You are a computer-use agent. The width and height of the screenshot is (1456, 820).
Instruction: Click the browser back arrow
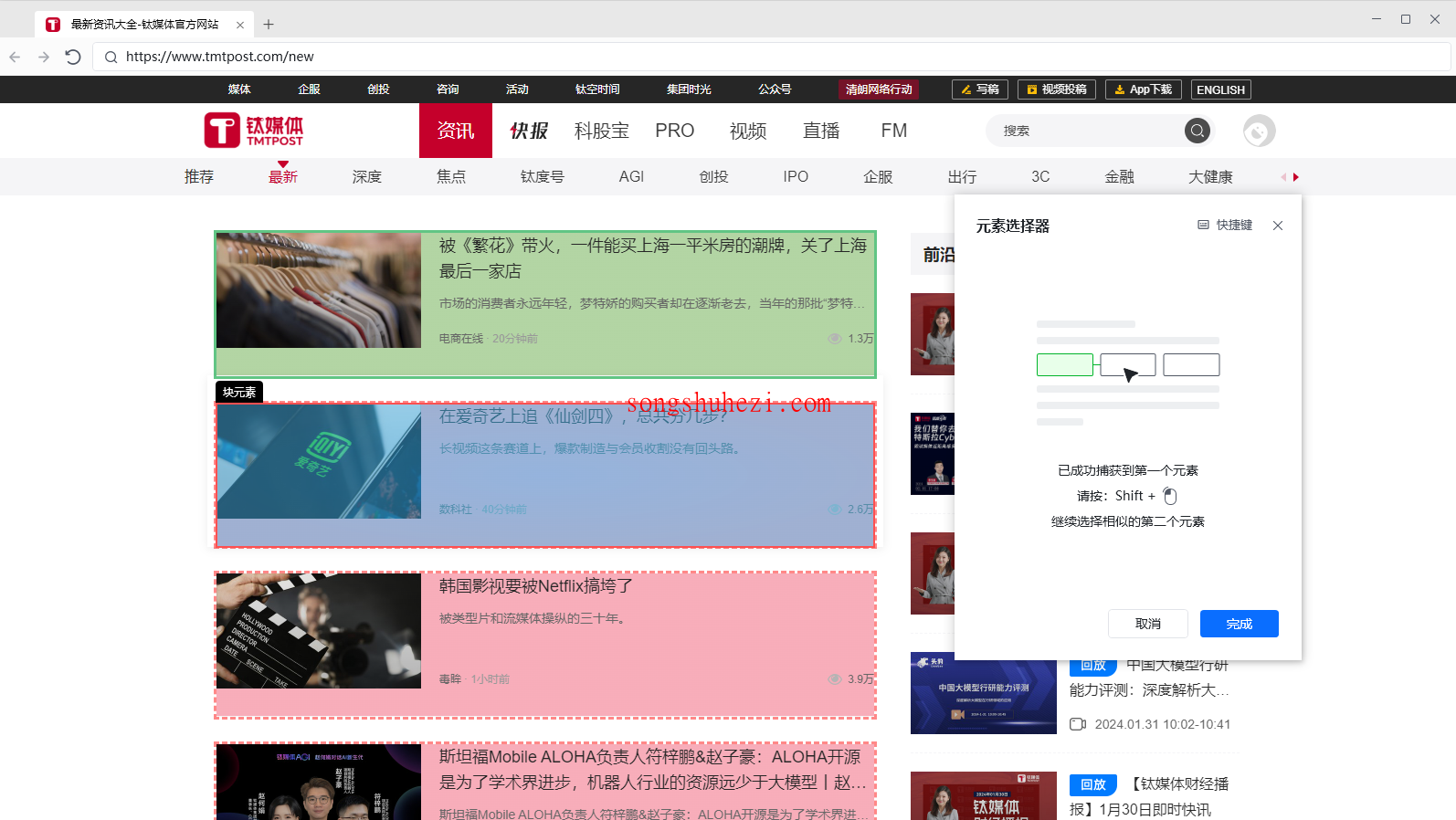click(15, 57)
